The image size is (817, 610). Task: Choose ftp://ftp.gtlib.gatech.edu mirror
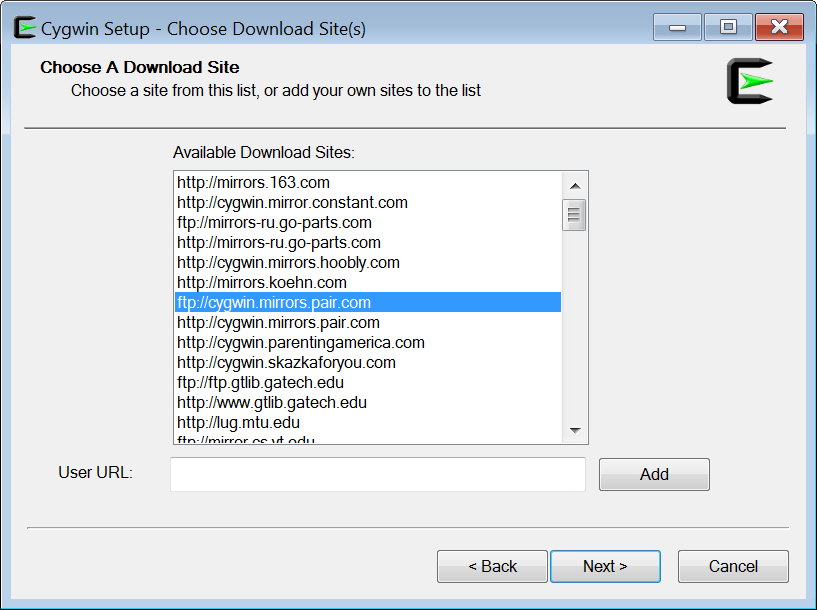(x=368, y=383)
